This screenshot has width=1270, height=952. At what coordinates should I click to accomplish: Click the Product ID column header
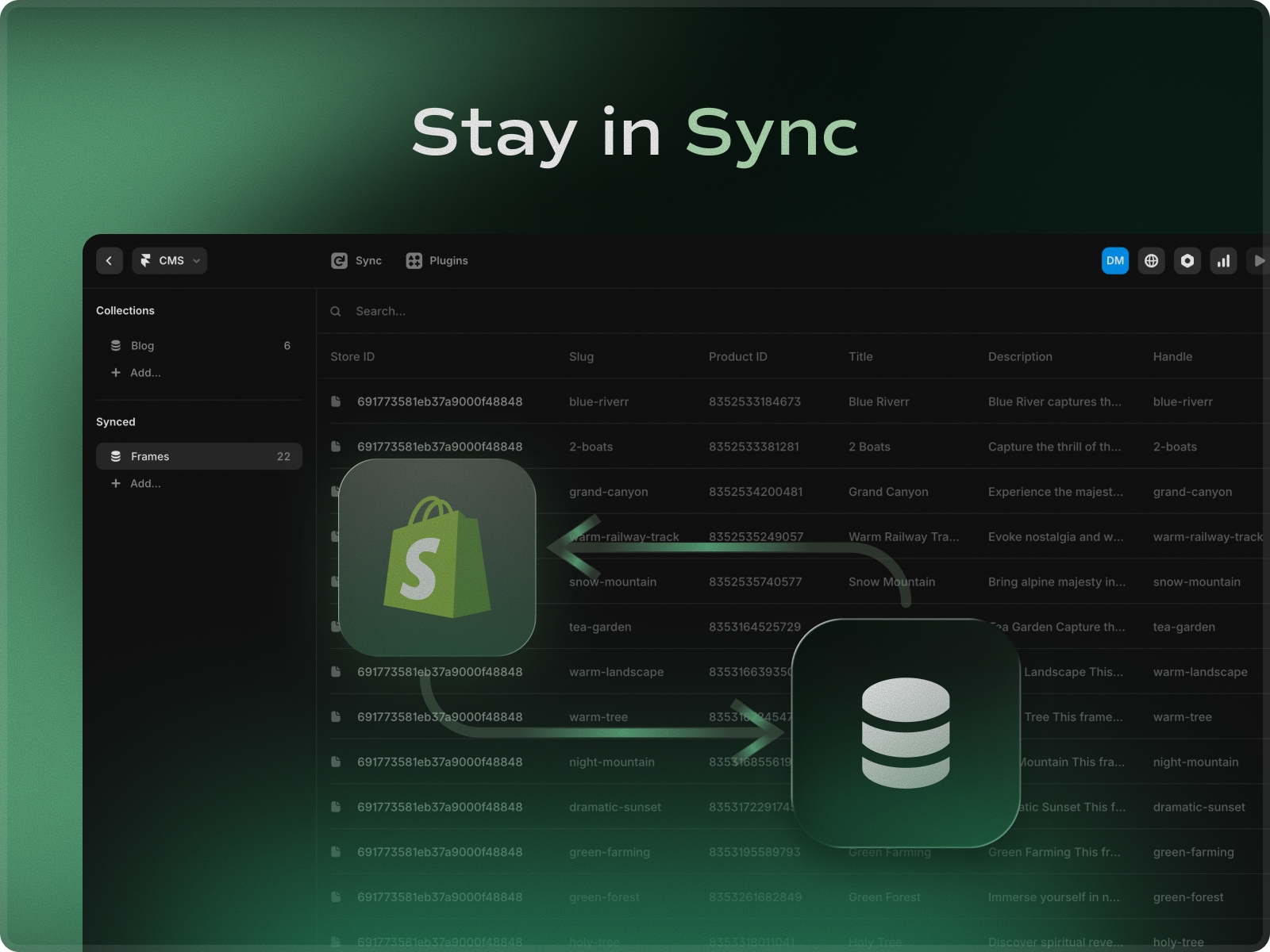pyautogui.click(x=737, y=357)
